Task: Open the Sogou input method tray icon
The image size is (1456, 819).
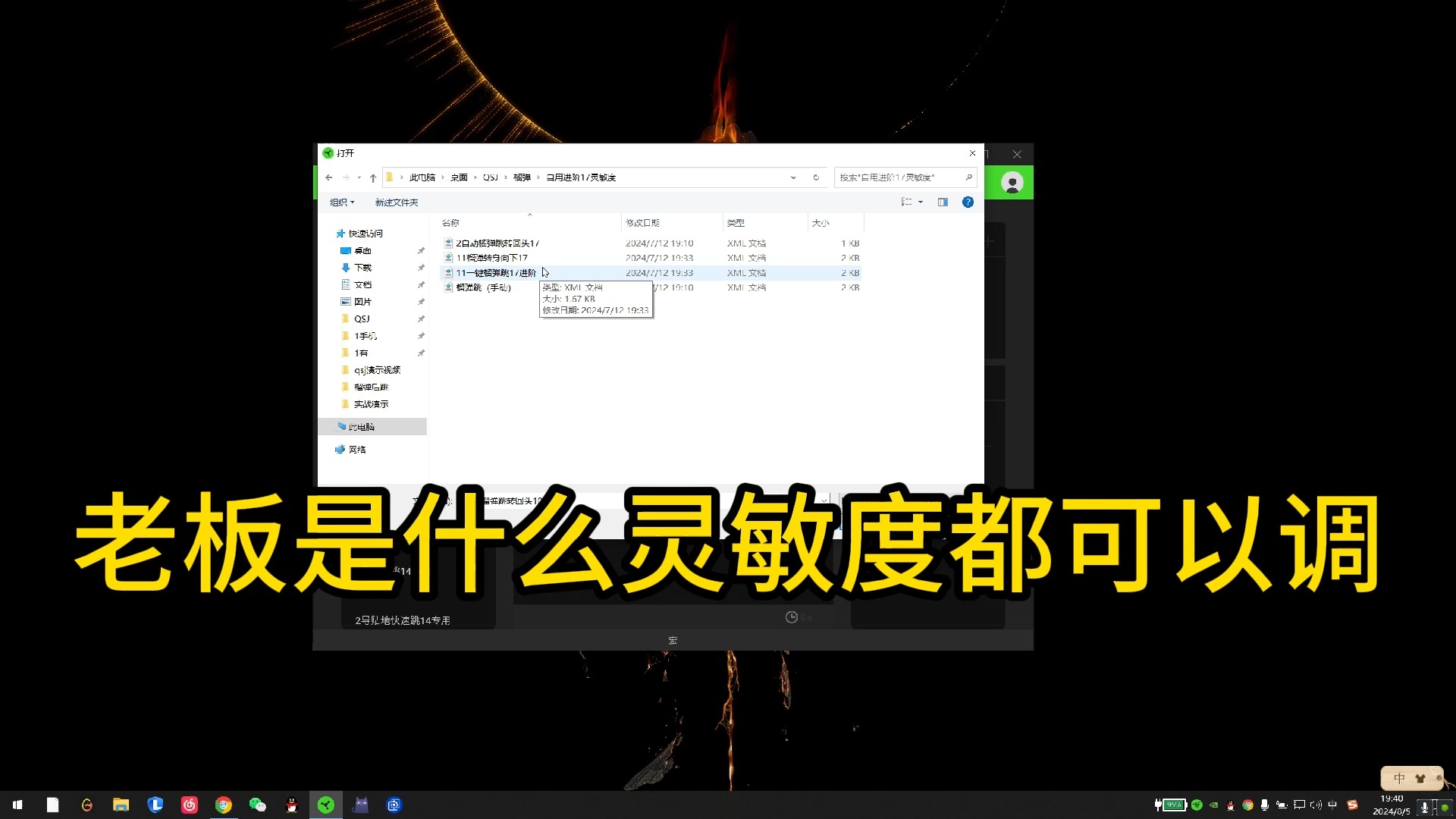Action: (x=1351, y=805)
